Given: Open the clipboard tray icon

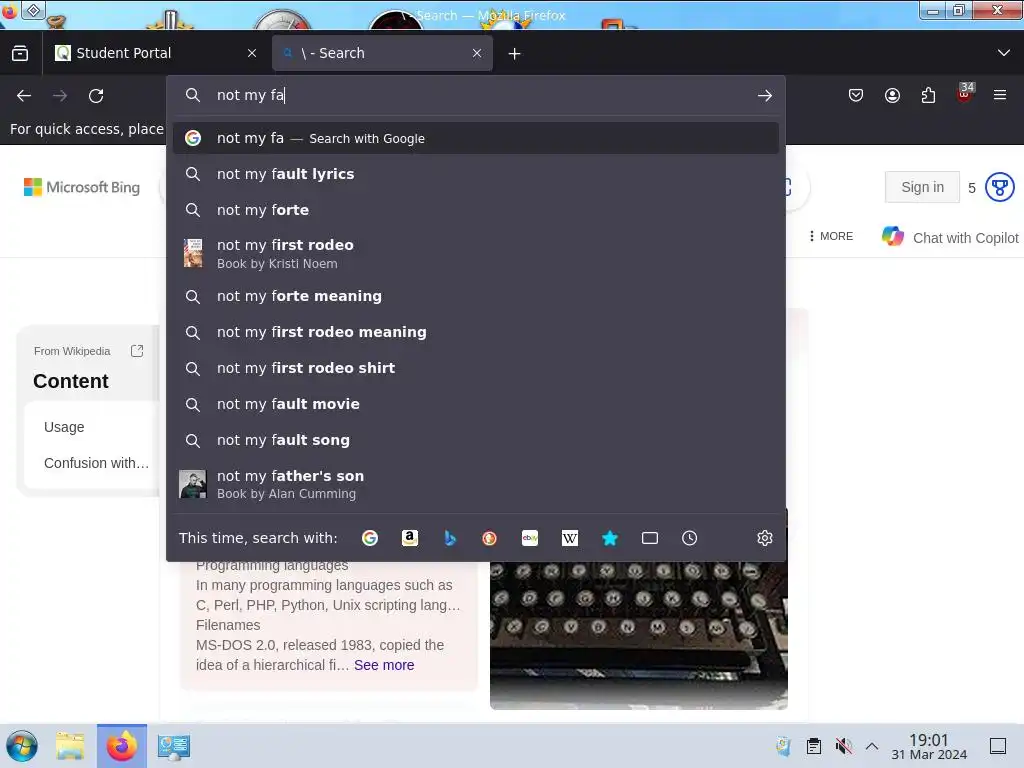Looking at the screenshot, I should [x=814, y=746].
